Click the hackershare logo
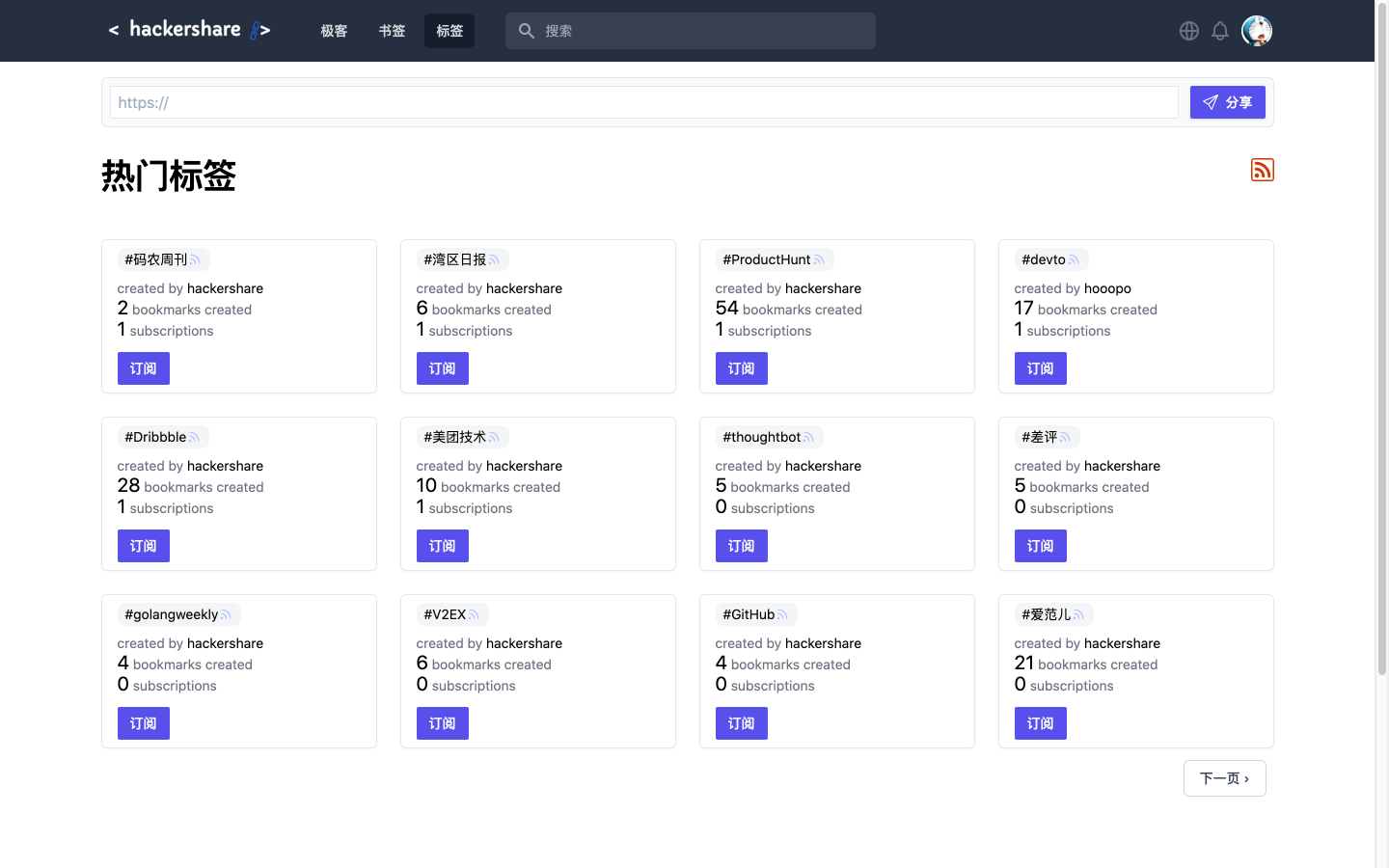1389x868 pixels. (x=189, y=30)
